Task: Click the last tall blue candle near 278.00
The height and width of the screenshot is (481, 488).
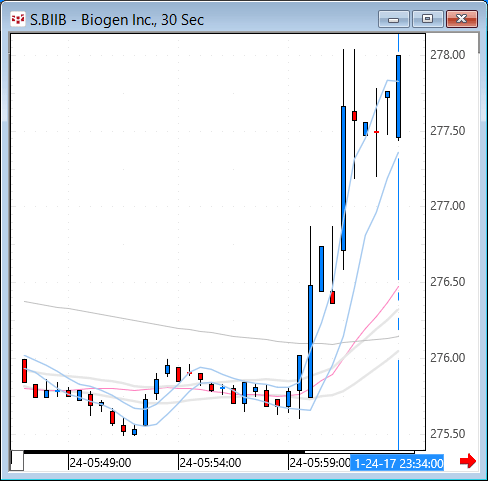Action: [398, 97]
